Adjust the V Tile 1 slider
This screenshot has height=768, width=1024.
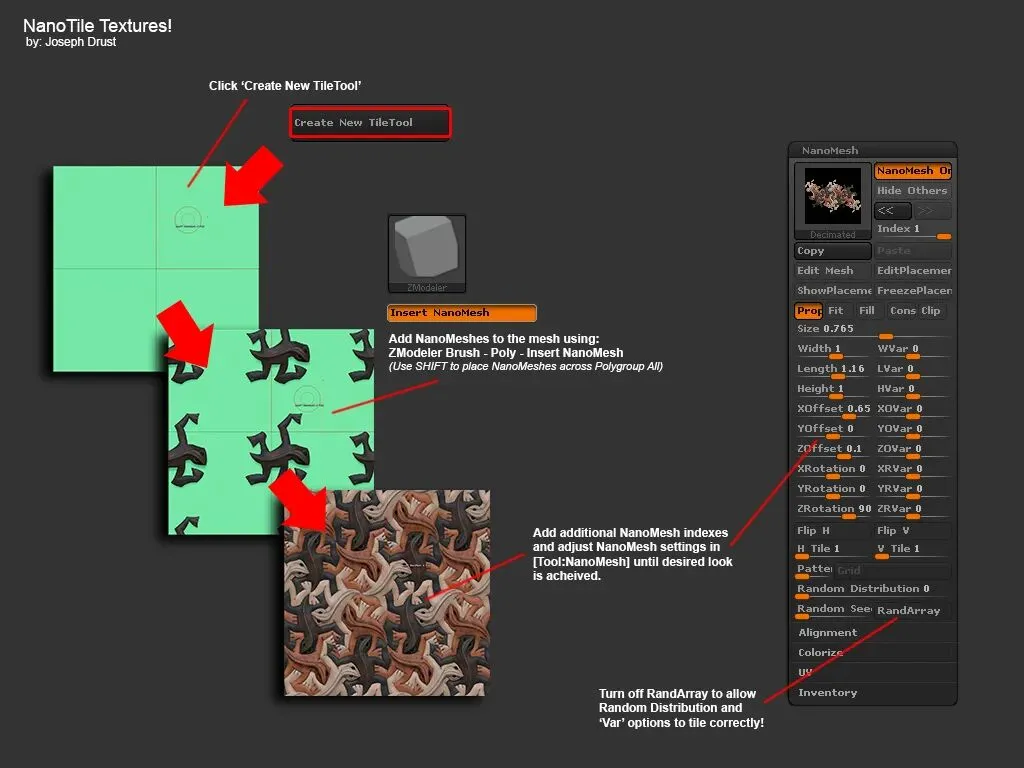913,551
